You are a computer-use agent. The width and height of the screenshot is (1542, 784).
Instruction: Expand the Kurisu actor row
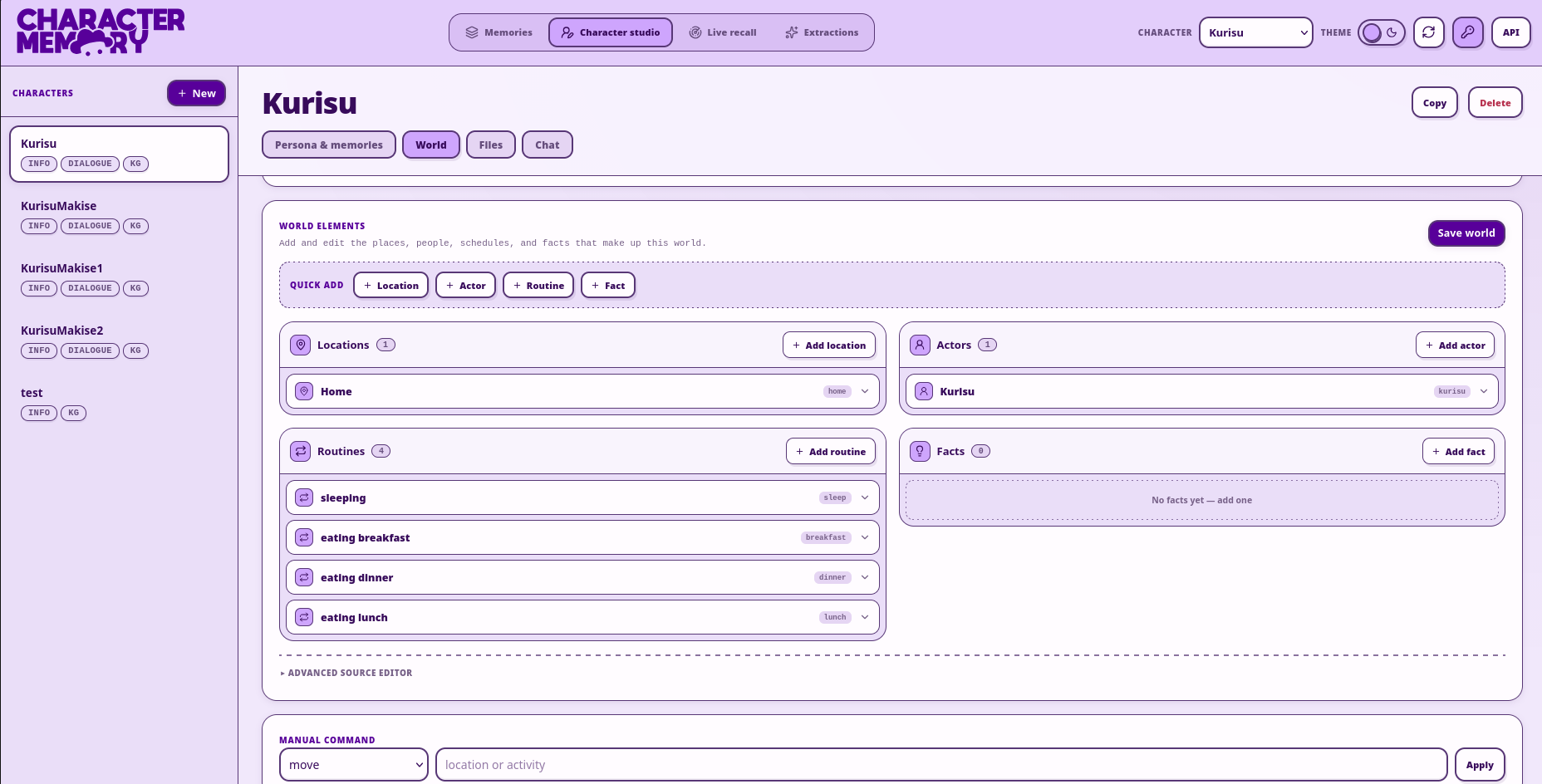1484,391
